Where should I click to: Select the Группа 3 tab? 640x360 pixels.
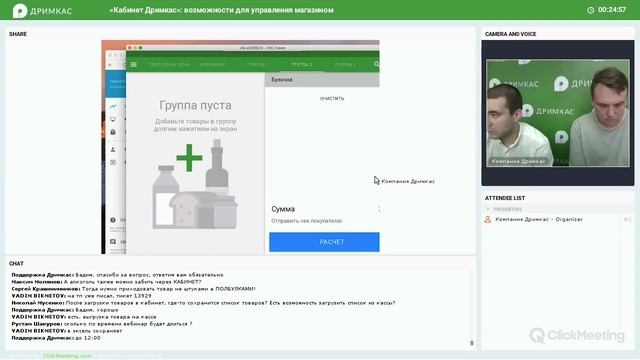coord(301,64)
